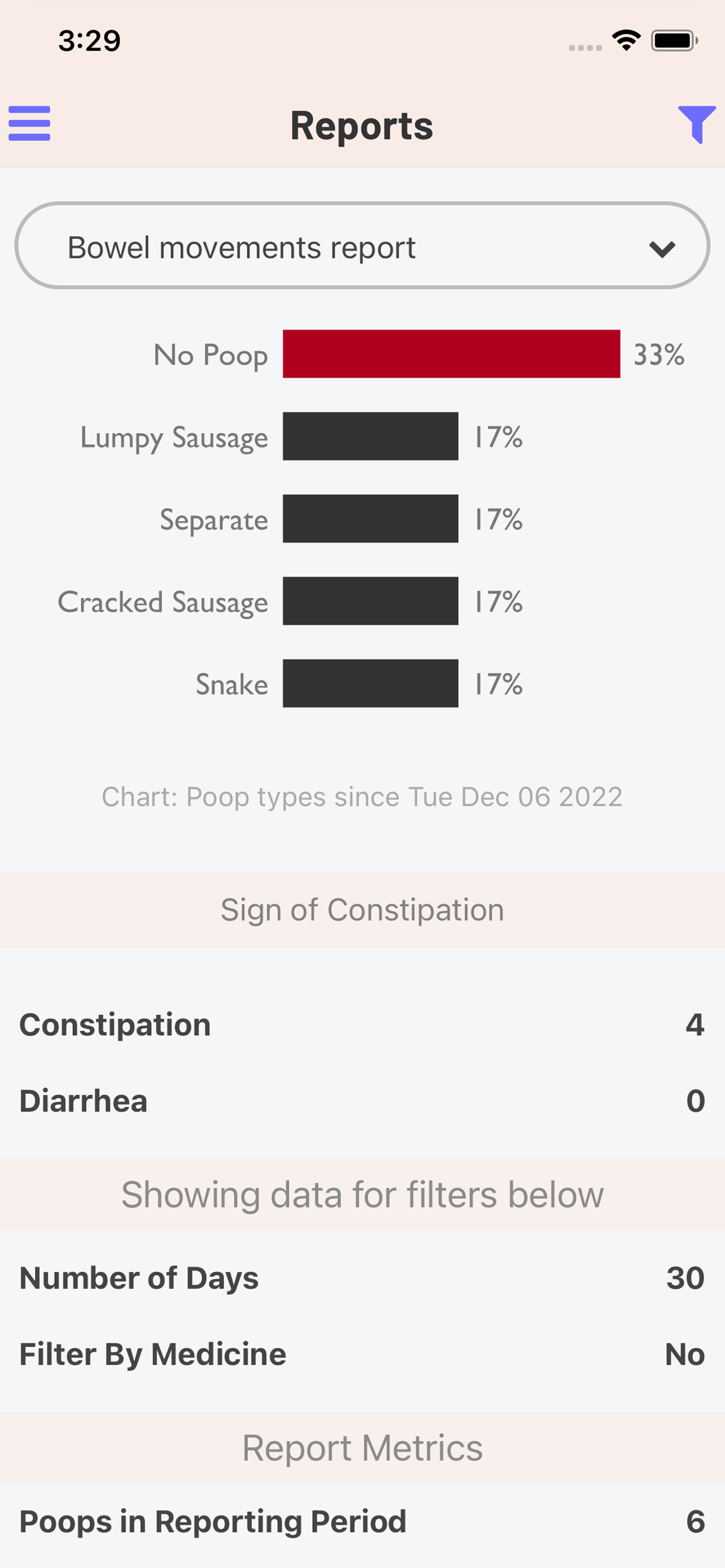Image resolution: width=725 pixels, height=1568 pixels.
Task: Tap the Wi-Fi status icon
Action: tap(626, 41)
